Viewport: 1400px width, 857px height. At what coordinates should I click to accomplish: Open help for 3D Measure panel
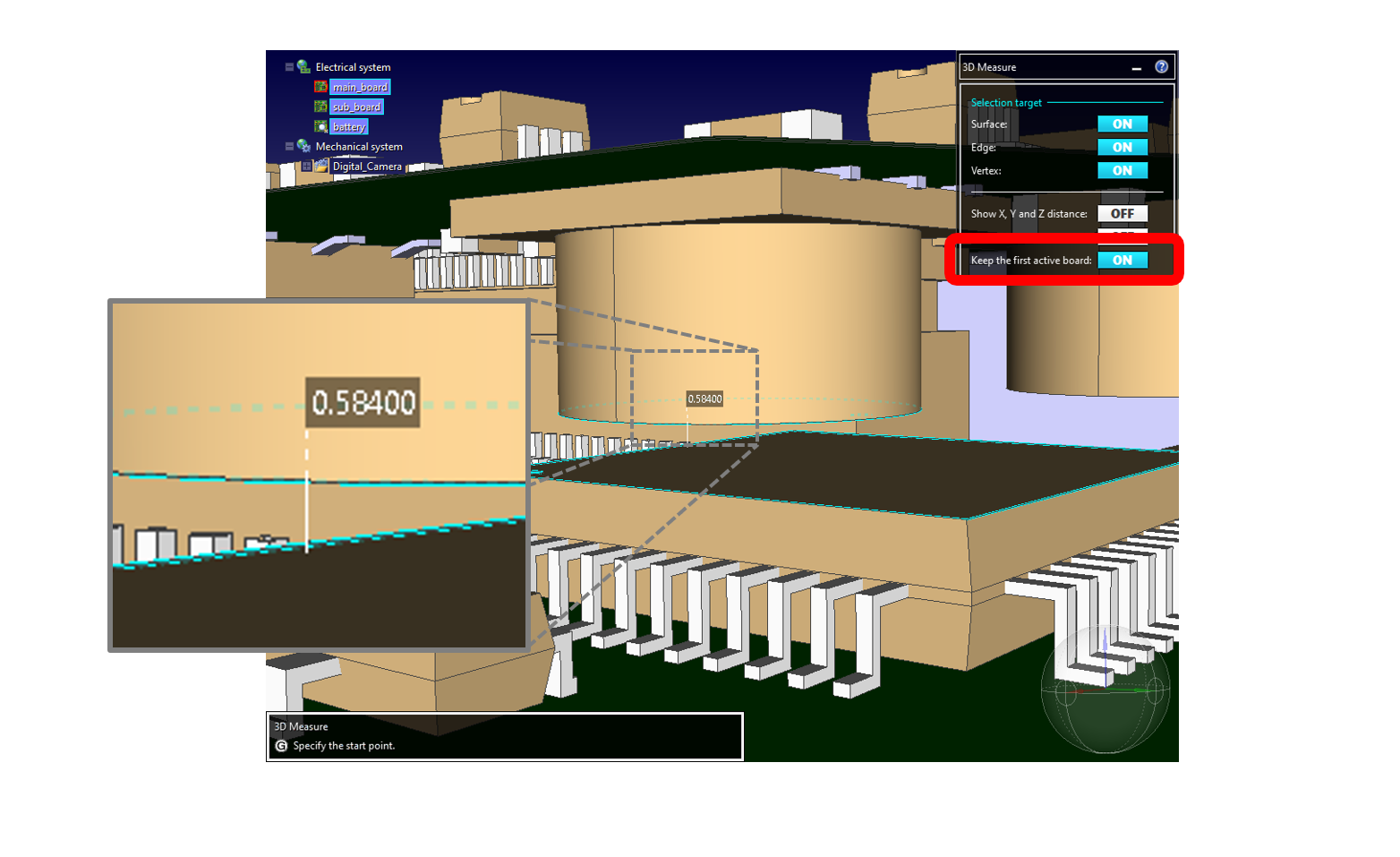coord(1161,67)
